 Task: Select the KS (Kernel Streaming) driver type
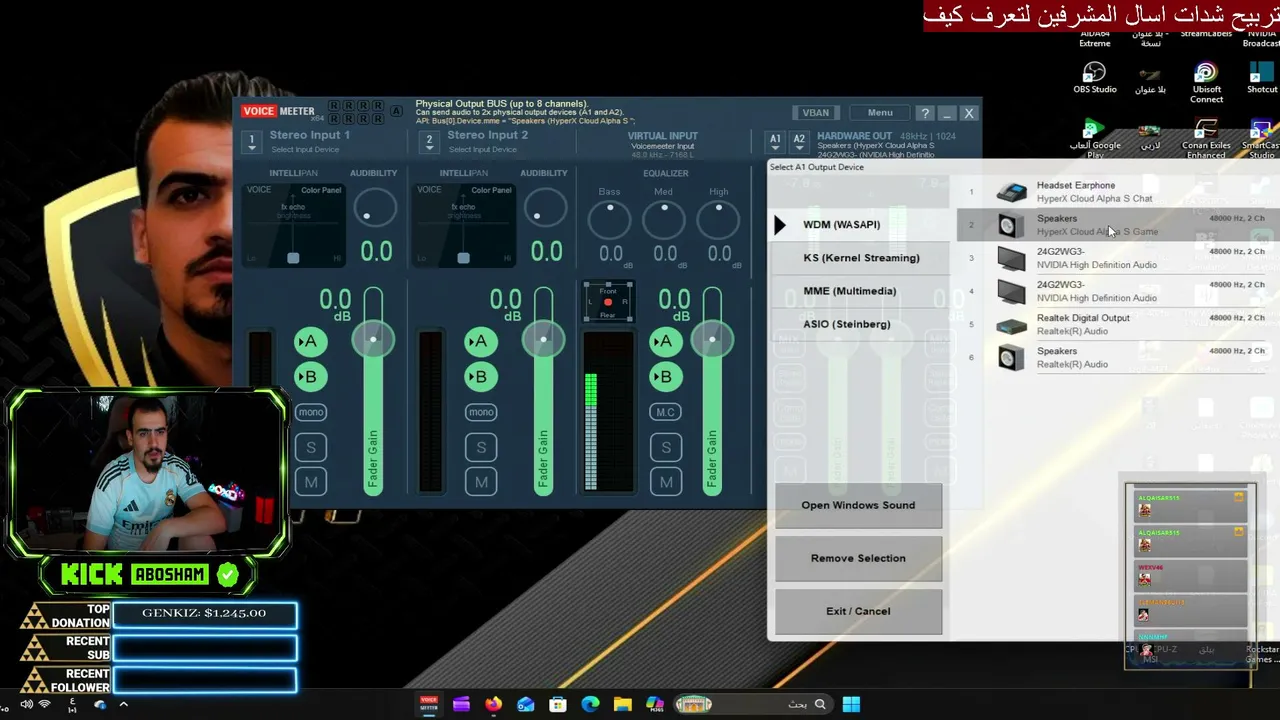click(x=861, y=258)
